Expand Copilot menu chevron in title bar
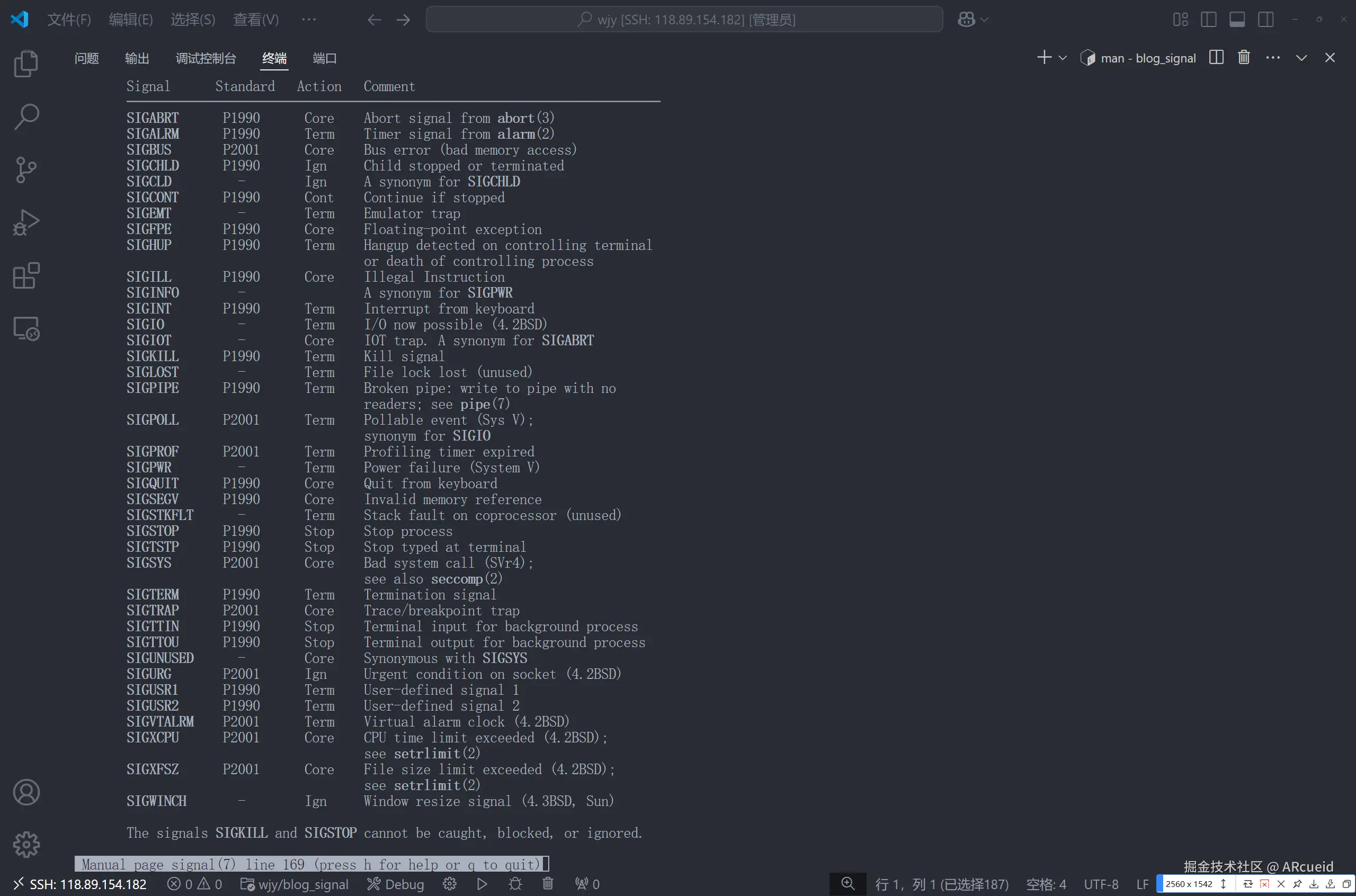Screen dimensions: 1356x896 (984, 20)
